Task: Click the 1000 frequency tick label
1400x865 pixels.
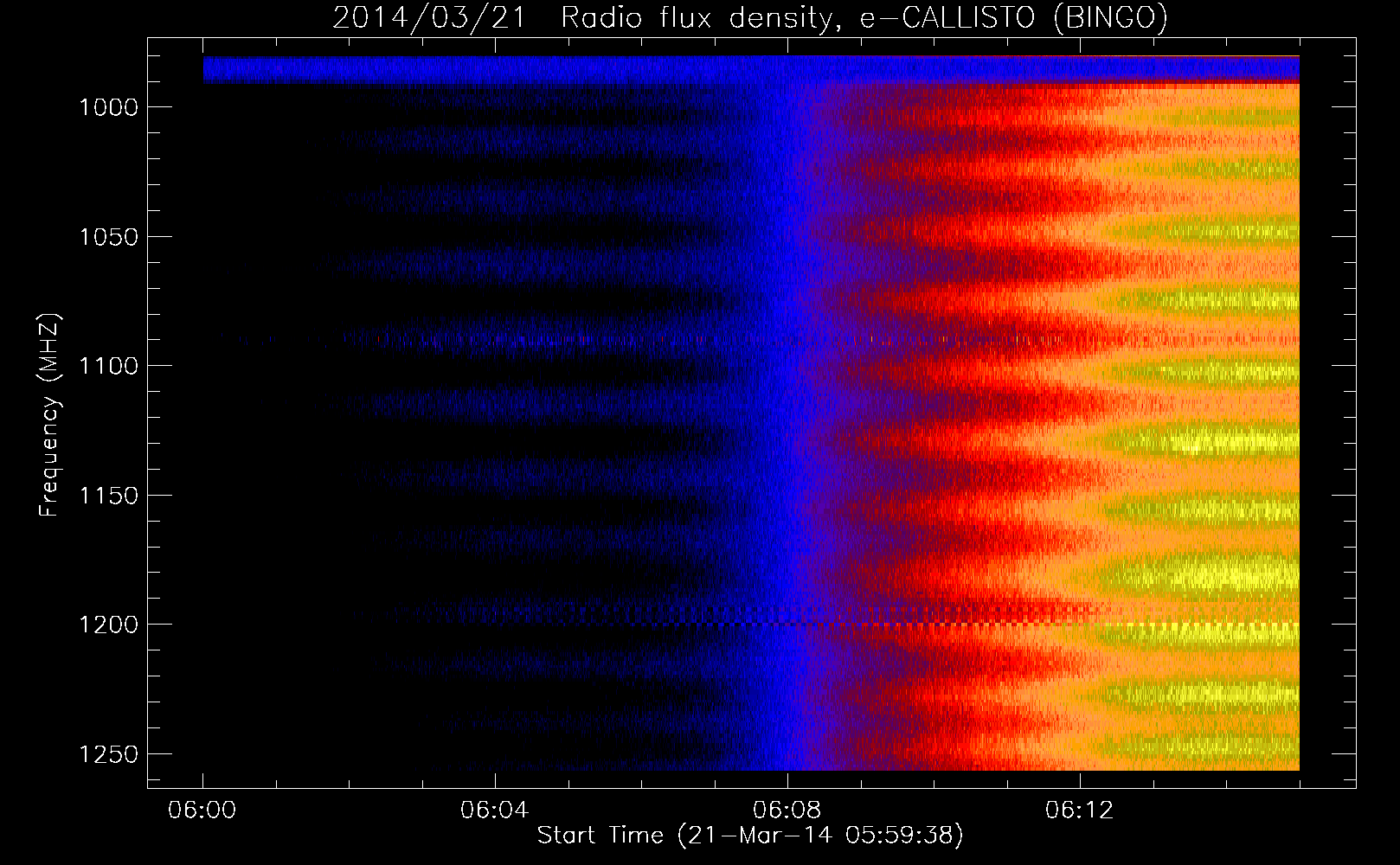Action: pos(108,107)
